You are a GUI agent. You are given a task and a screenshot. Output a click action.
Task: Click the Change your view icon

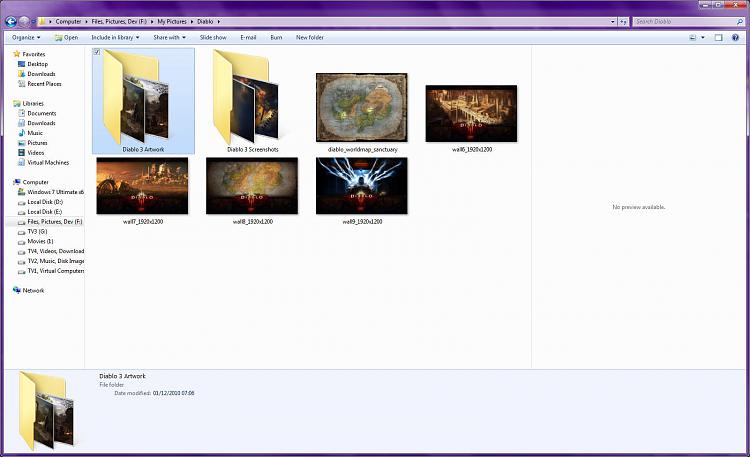tap(693, 37)
